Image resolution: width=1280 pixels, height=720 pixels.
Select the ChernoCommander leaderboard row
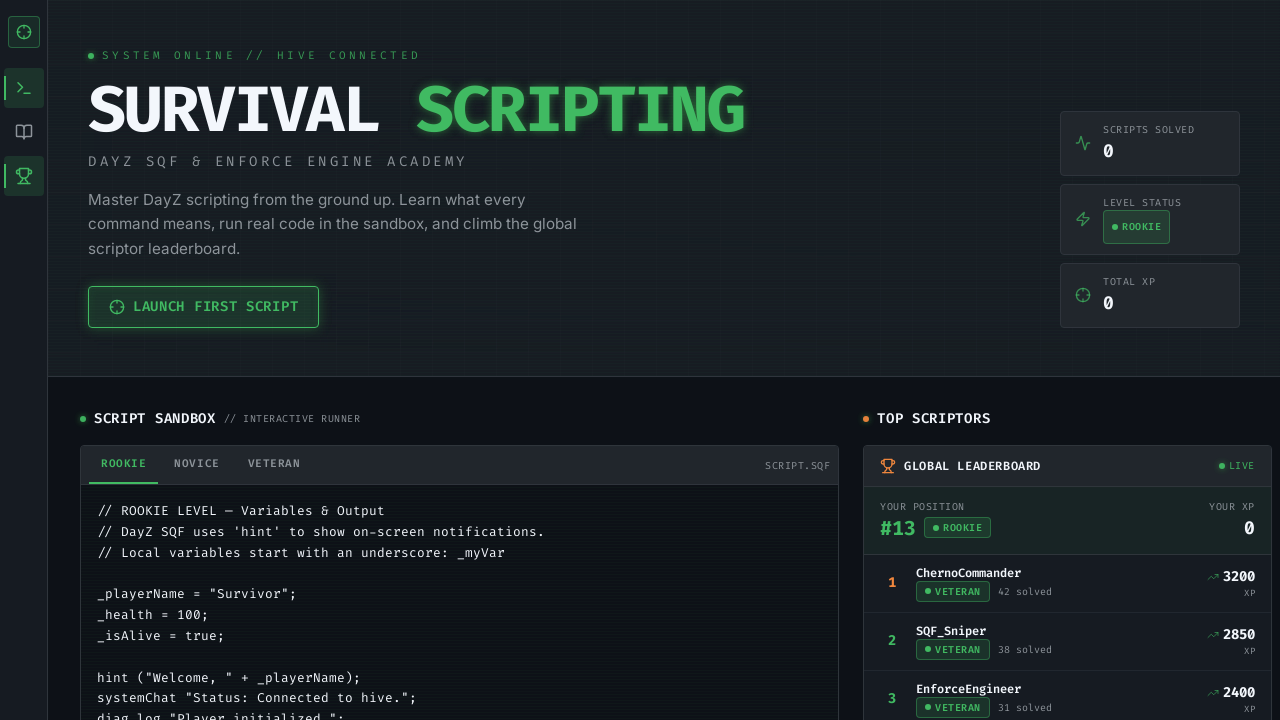pyautogui.click(x=1067, y=584)
